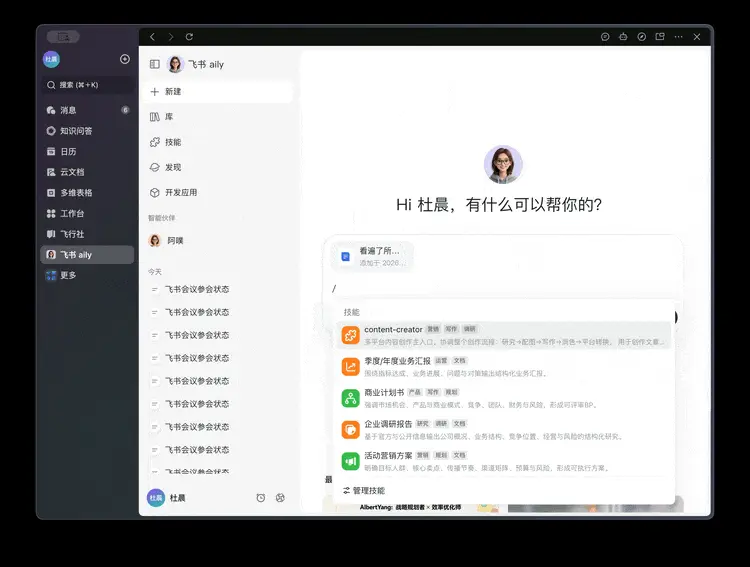Select 飞书 aily in dark sidebar

coord(87,255)
